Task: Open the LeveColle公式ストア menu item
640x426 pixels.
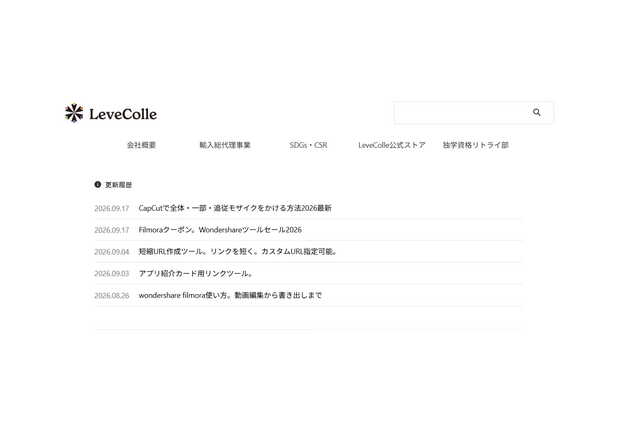Action: [392, 145]
